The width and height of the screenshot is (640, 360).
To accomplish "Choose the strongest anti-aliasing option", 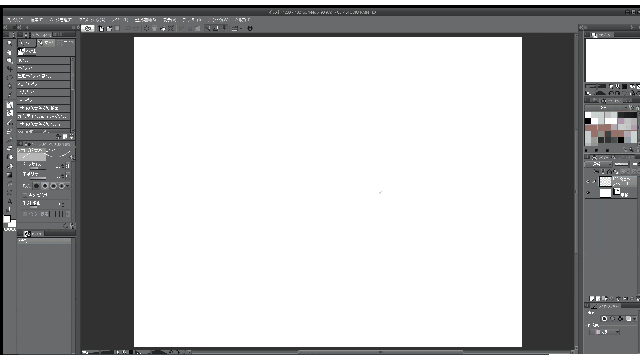I will point(62,186).
